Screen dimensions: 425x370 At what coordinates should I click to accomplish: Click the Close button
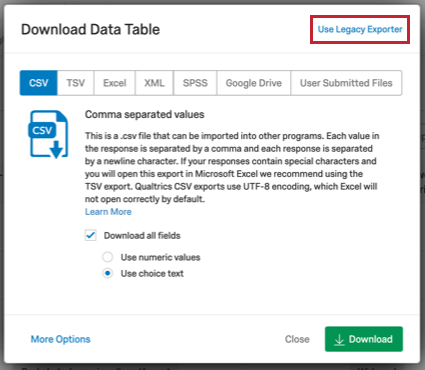point(297,339)
